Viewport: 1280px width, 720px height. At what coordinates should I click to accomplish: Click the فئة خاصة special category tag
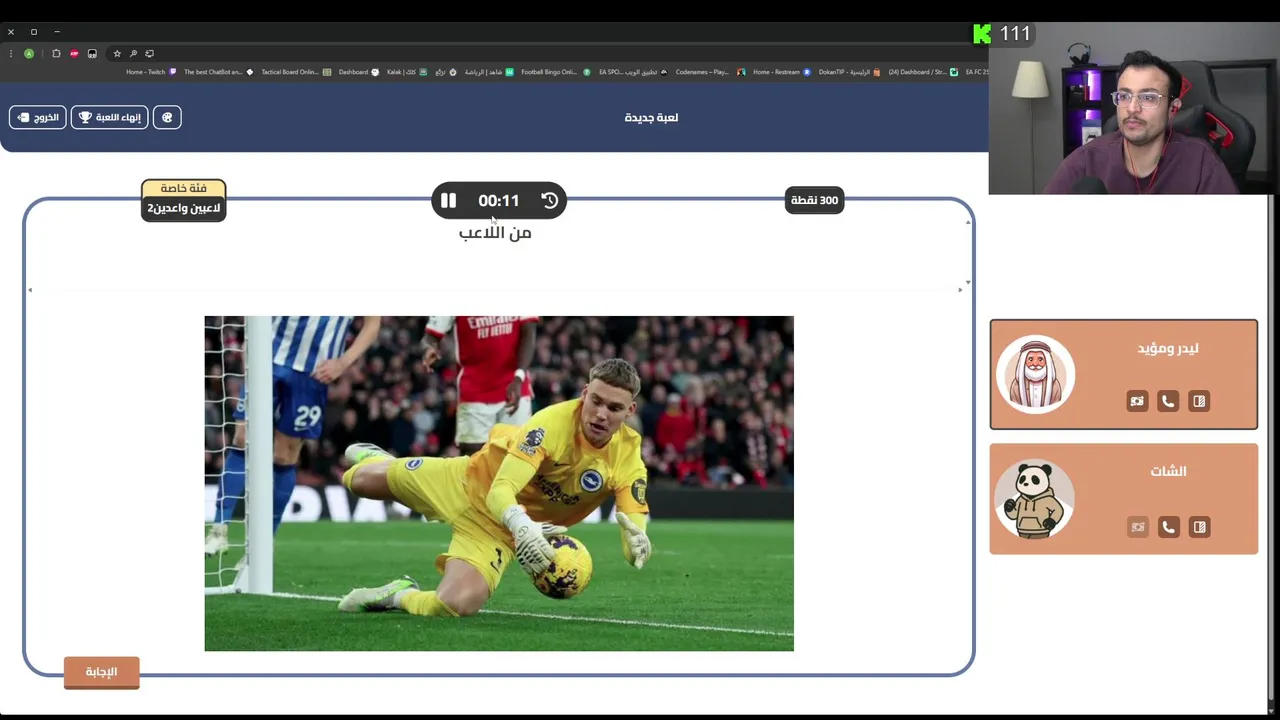(x=184, y=188)
